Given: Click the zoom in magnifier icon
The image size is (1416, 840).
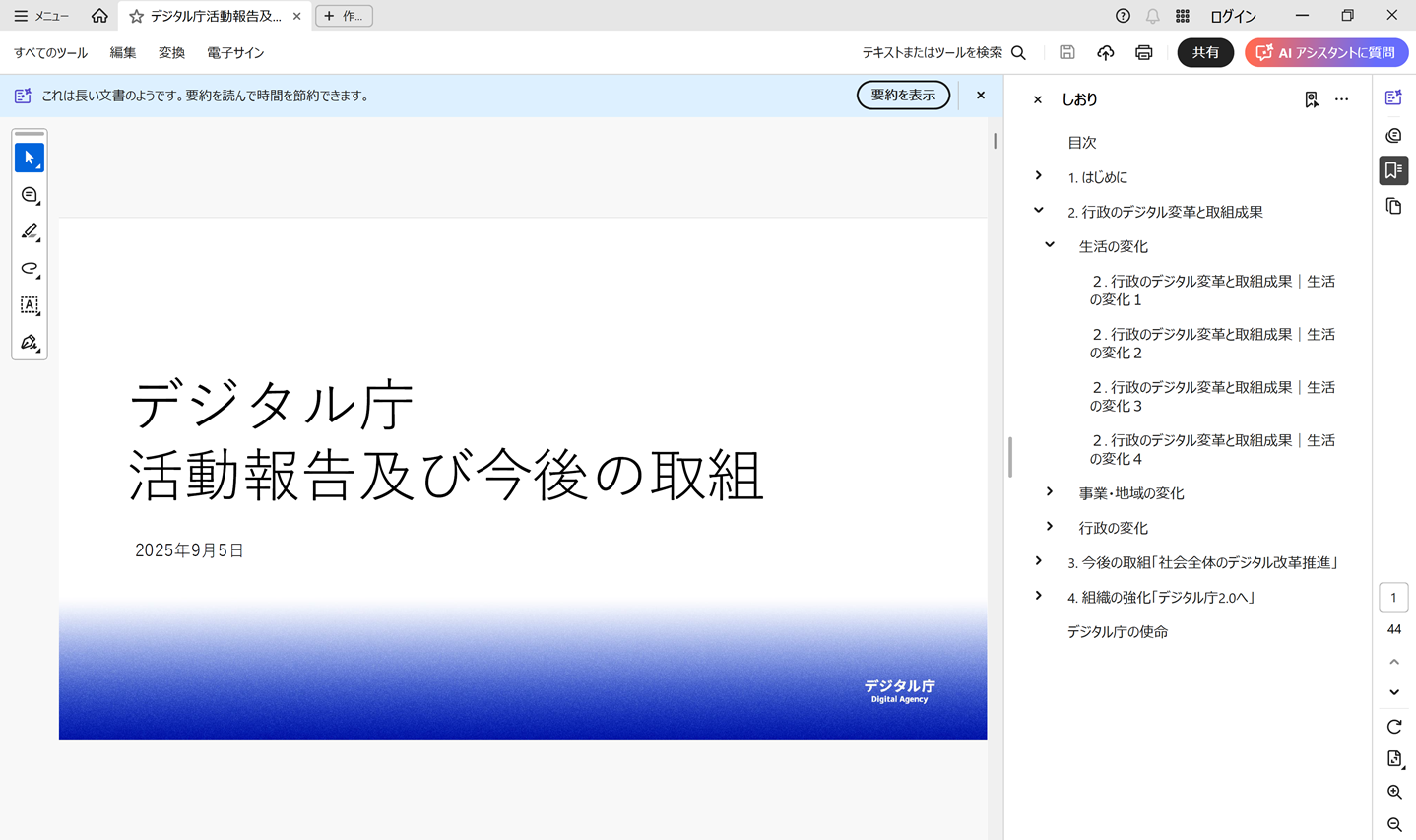Looking at the screenshot, I should pos(1394,792).
